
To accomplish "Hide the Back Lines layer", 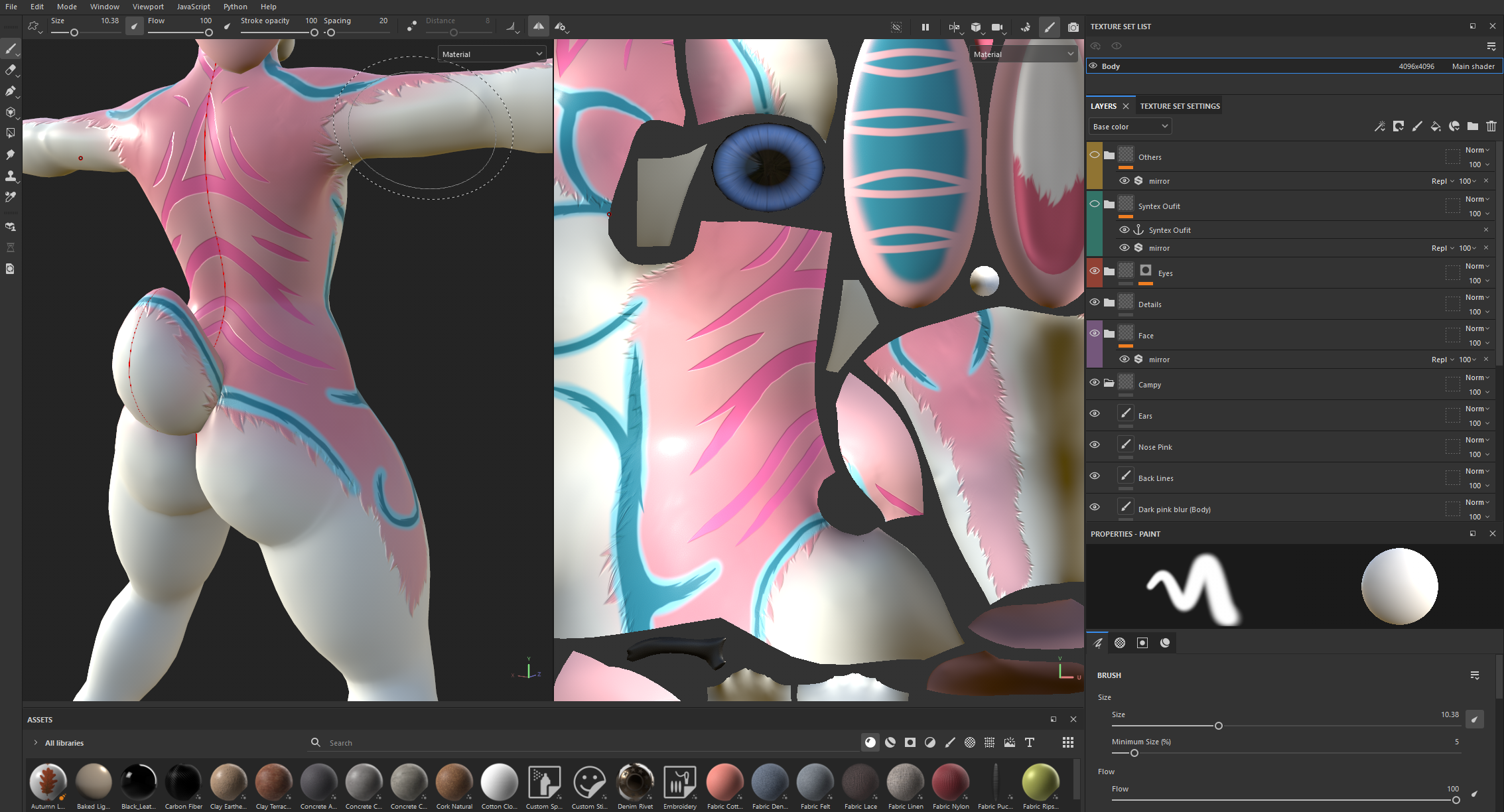I will [1095, 476].
